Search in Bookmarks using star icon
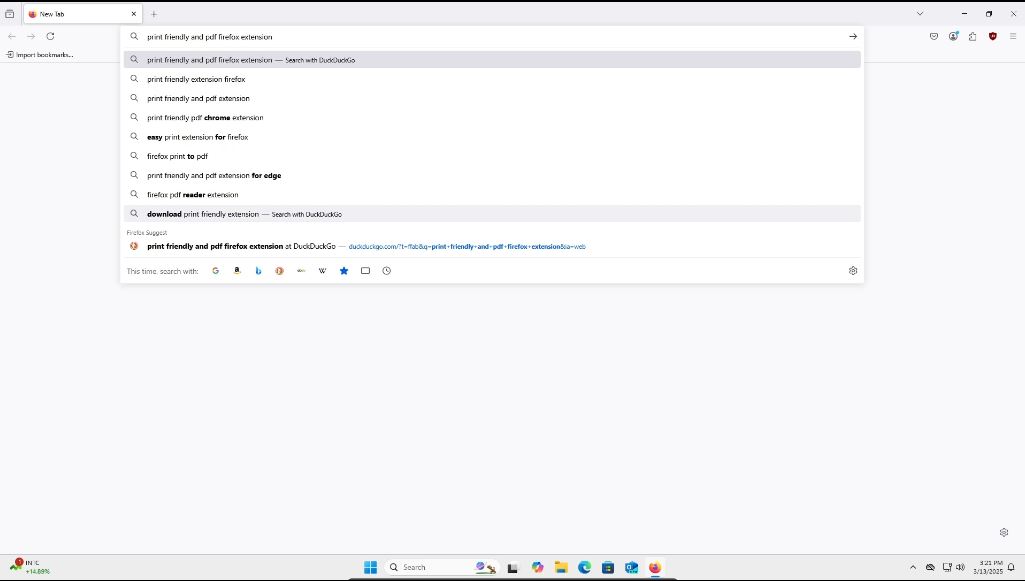This screenshot has height=581, width=1025. [344, 271]
